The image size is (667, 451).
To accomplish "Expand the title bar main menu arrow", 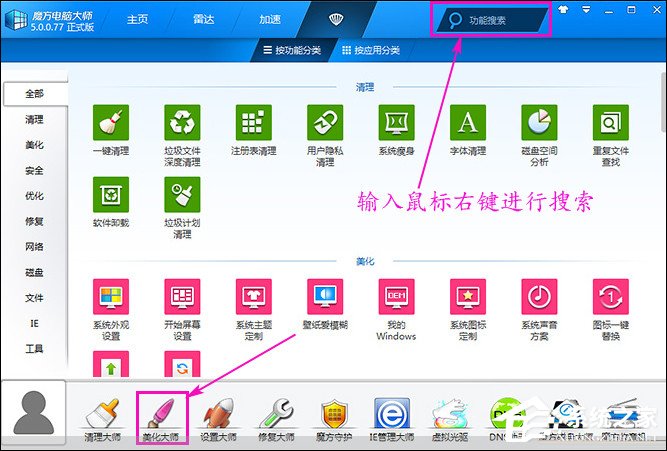I will 586,10.
